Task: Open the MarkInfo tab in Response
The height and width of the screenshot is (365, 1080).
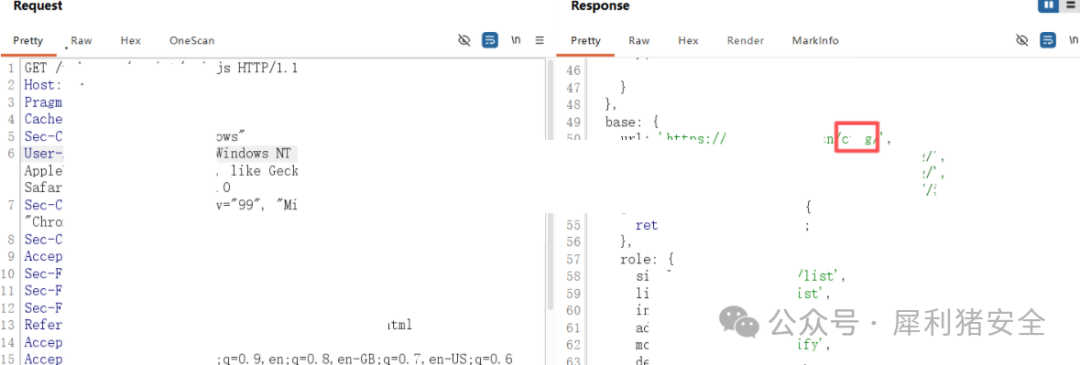Action: pos(816,41)
